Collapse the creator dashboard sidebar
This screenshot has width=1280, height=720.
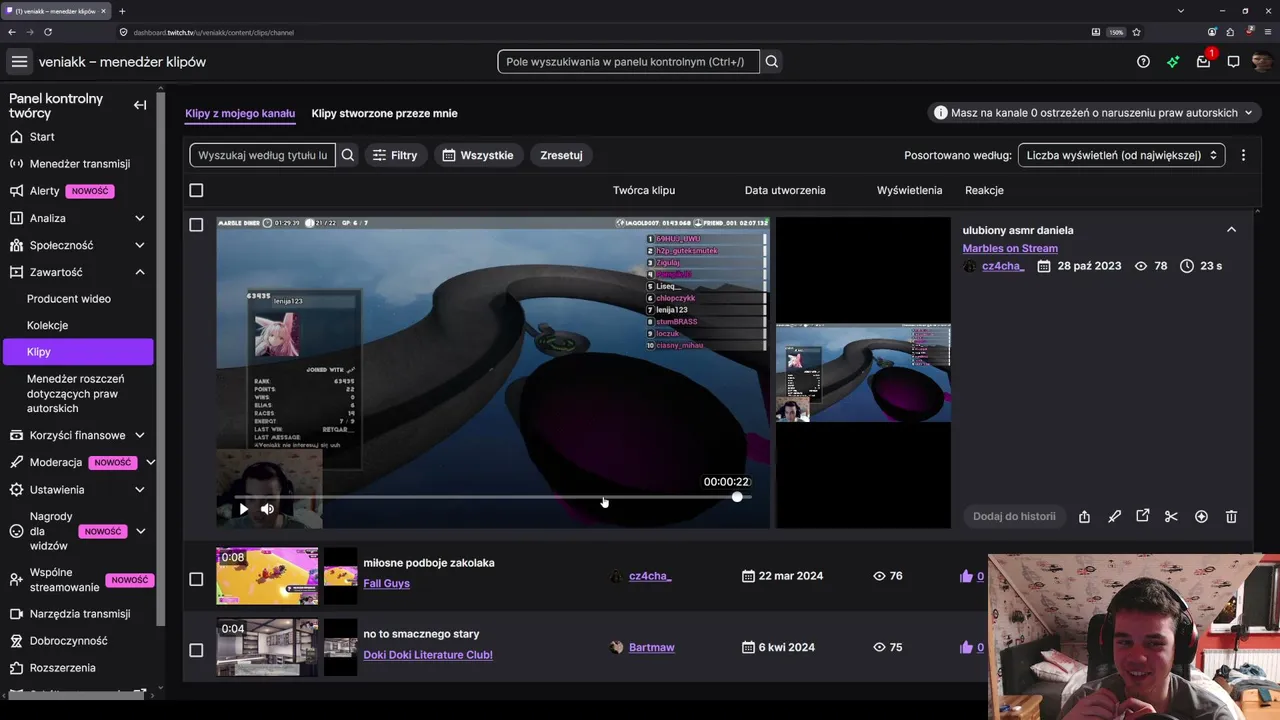[x=140, y=105]
